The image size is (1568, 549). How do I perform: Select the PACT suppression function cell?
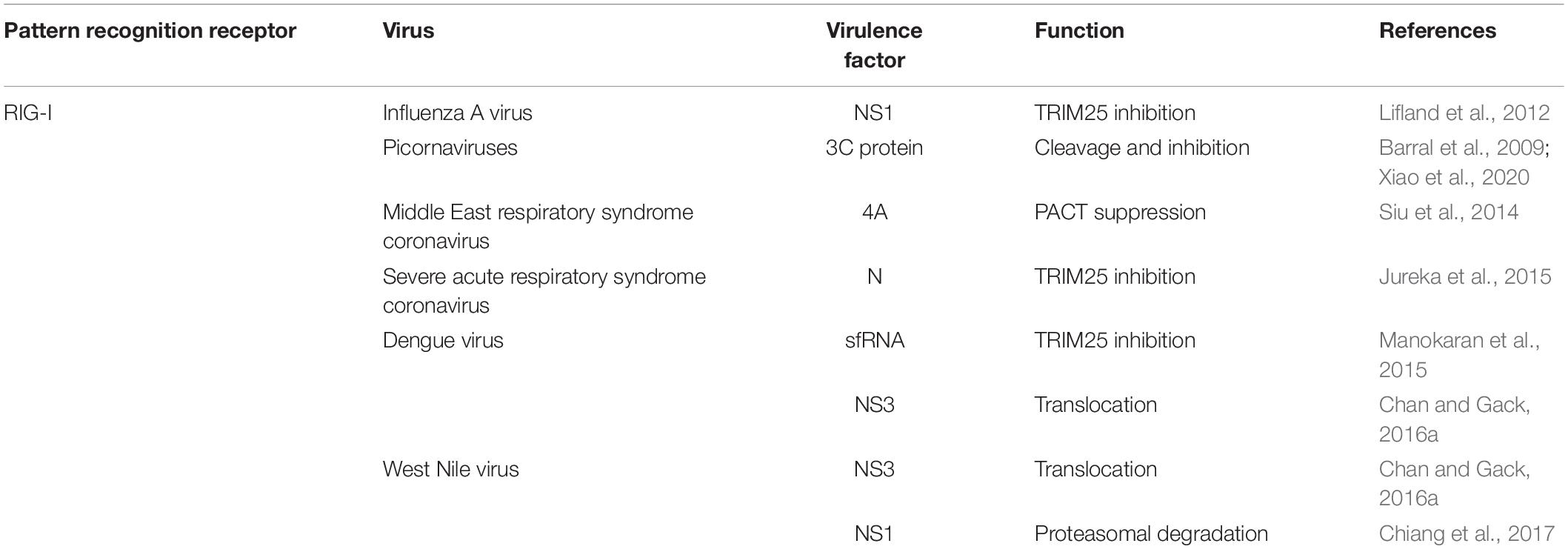coord(1120,212)
